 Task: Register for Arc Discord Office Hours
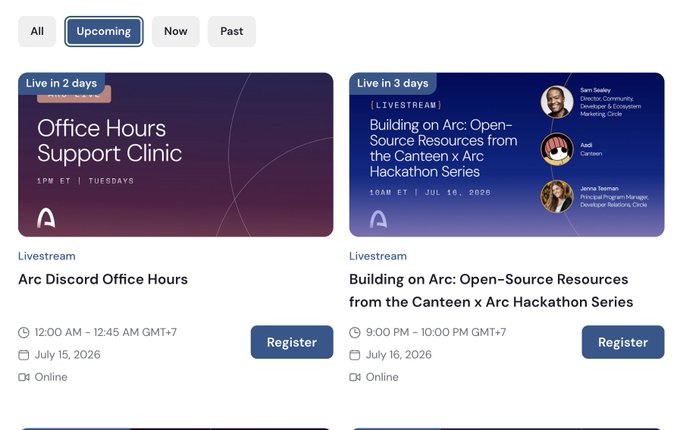click(x=292, y=342)
